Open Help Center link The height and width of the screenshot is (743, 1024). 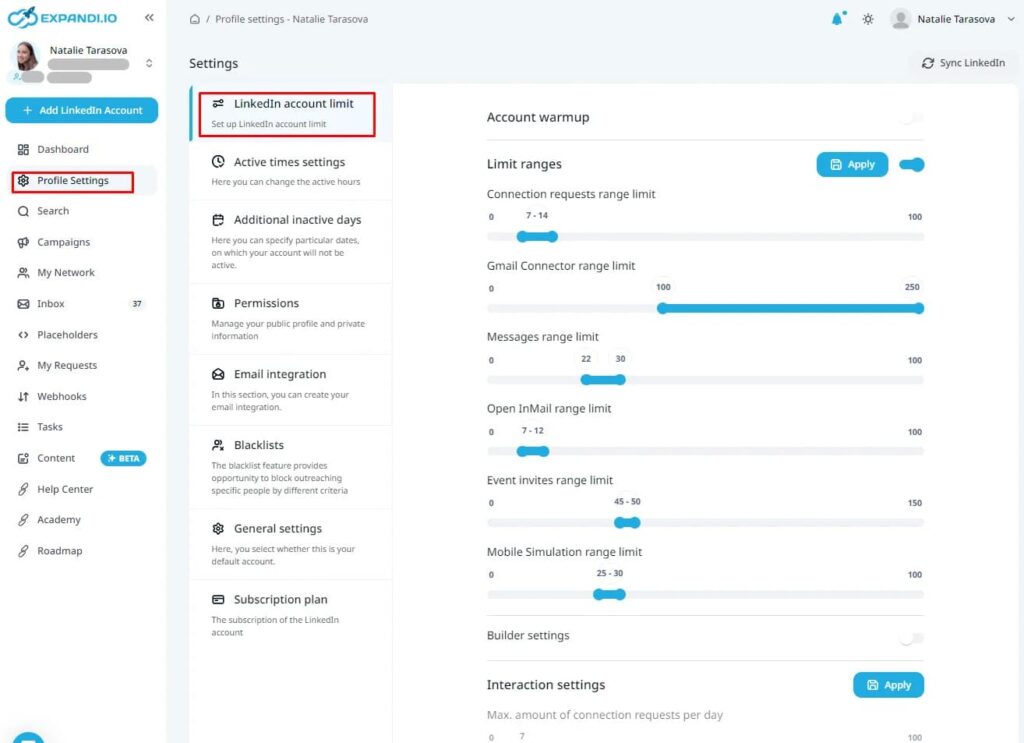pyautogui.click(x=65, y=489)
